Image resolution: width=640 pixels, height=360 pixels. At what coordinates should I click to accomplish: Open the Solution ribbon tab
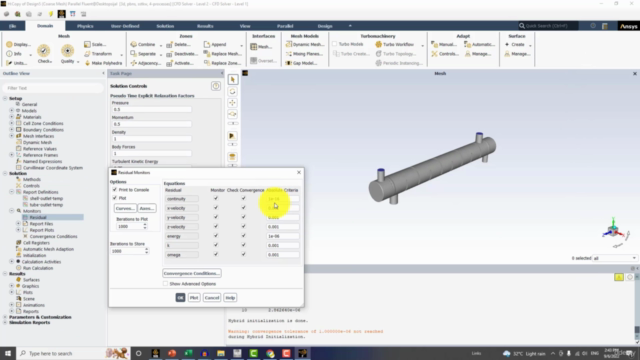click(165, 26)
